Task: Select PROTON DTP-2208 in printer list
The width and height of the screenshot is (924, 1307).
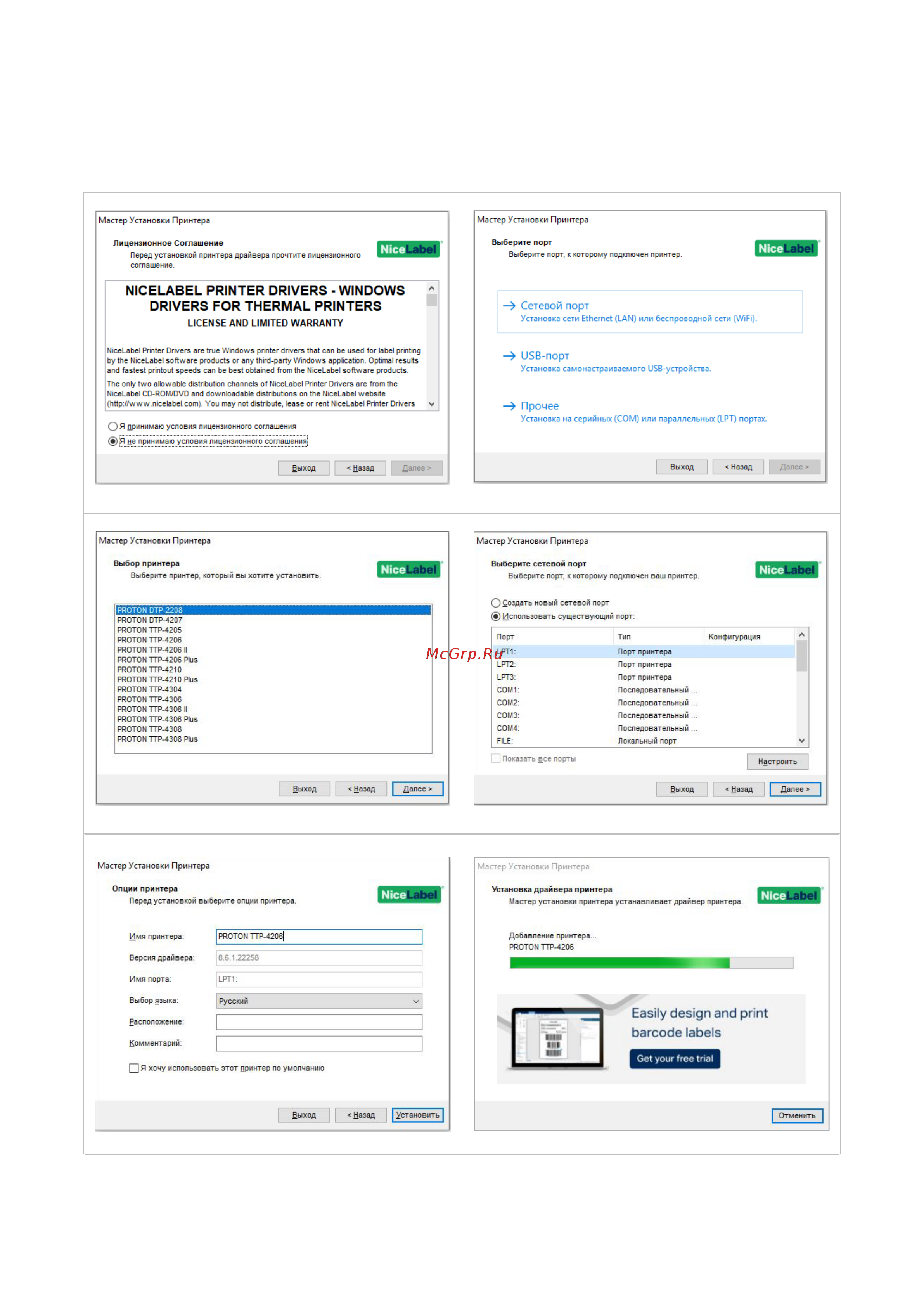Action: click(x=273, y=610)
